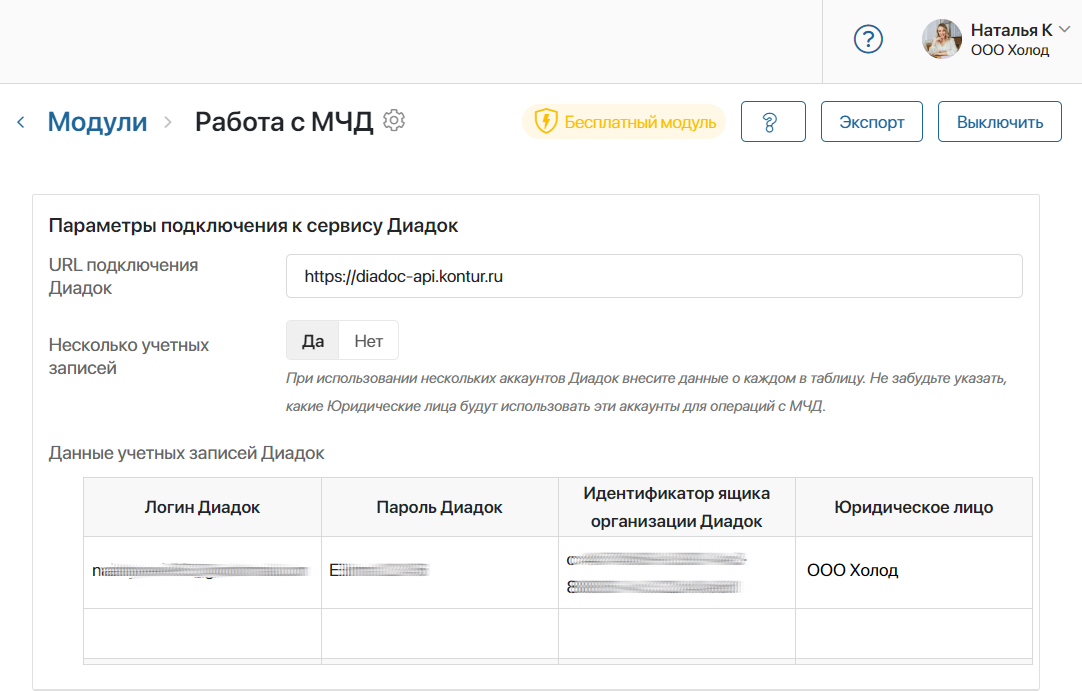Screen dimensions: 1082x691
Task: Click the Юридическое лицо column header
Action: 912,507
